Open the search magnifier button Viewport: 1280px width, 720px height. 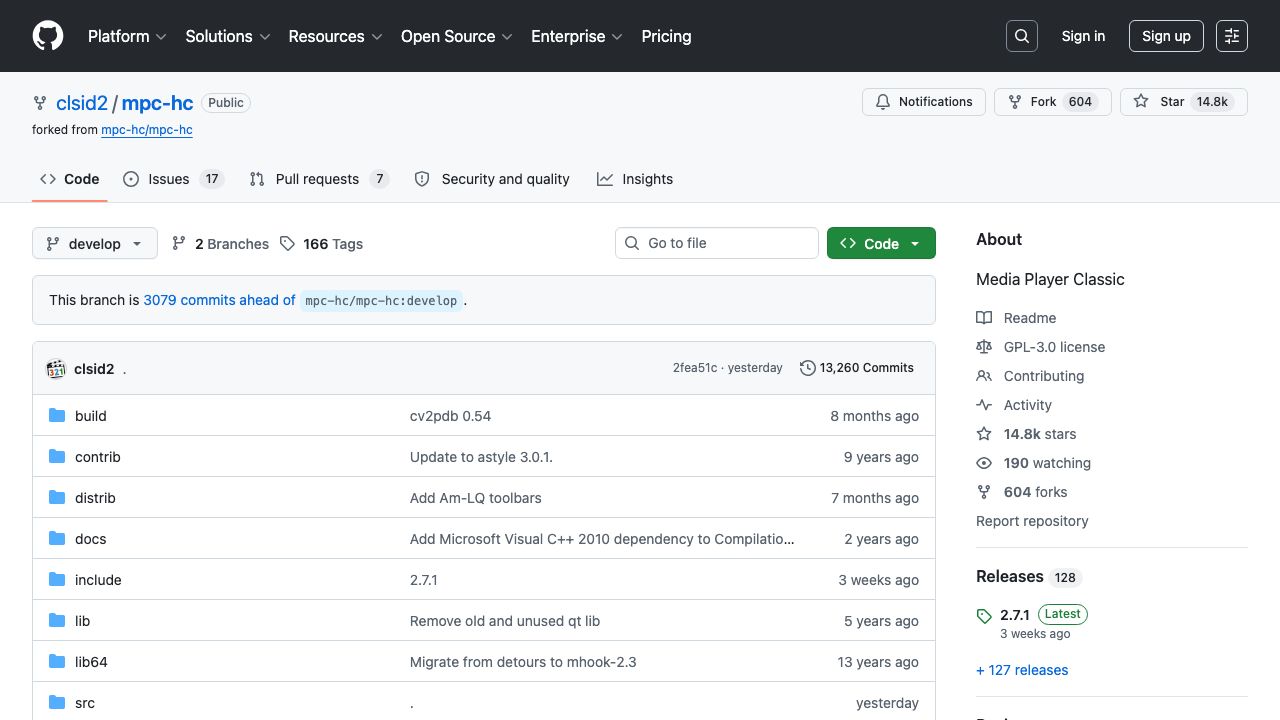point(1022,36)
